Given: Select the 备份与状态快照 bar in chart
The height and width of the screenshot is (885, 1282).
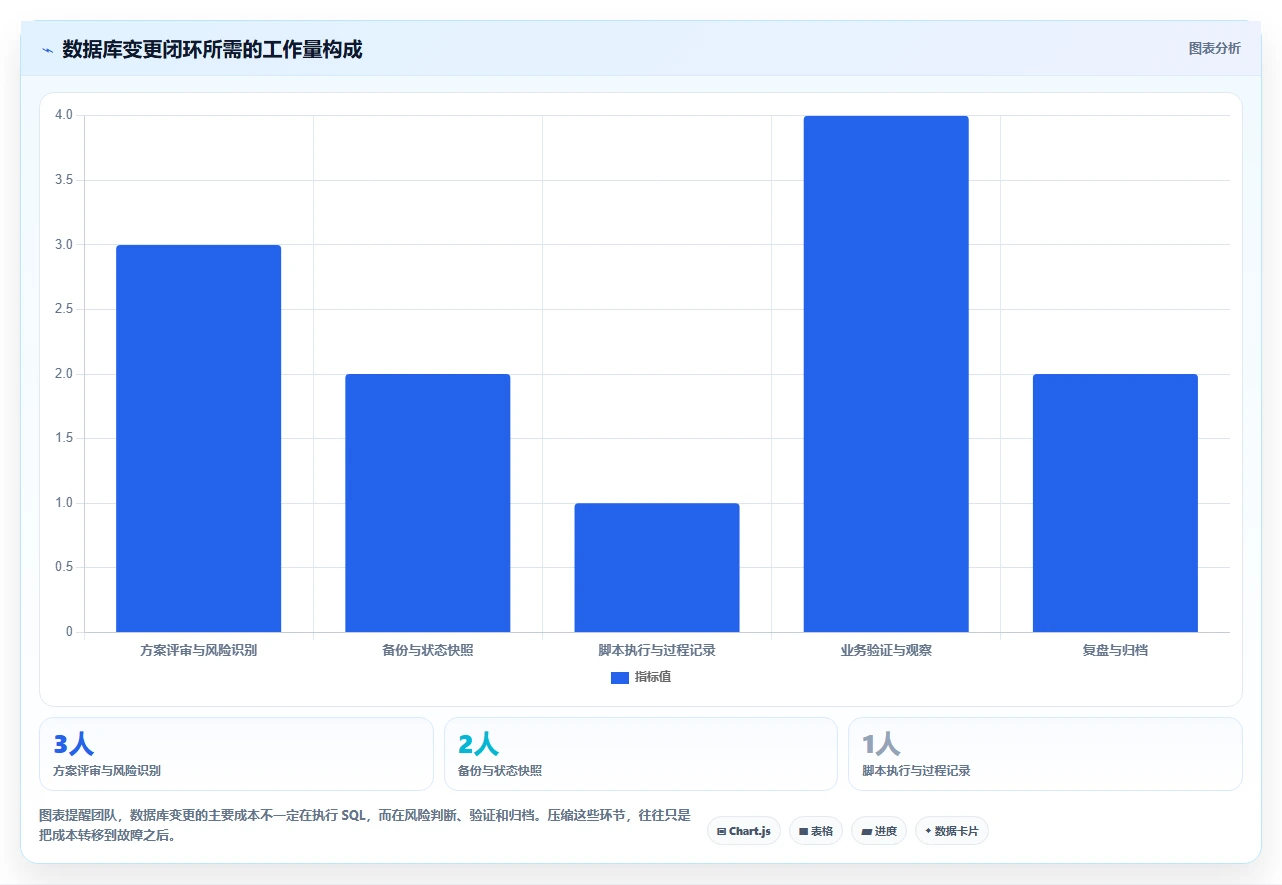Looking at the screenshot, I should coord(427,503).
